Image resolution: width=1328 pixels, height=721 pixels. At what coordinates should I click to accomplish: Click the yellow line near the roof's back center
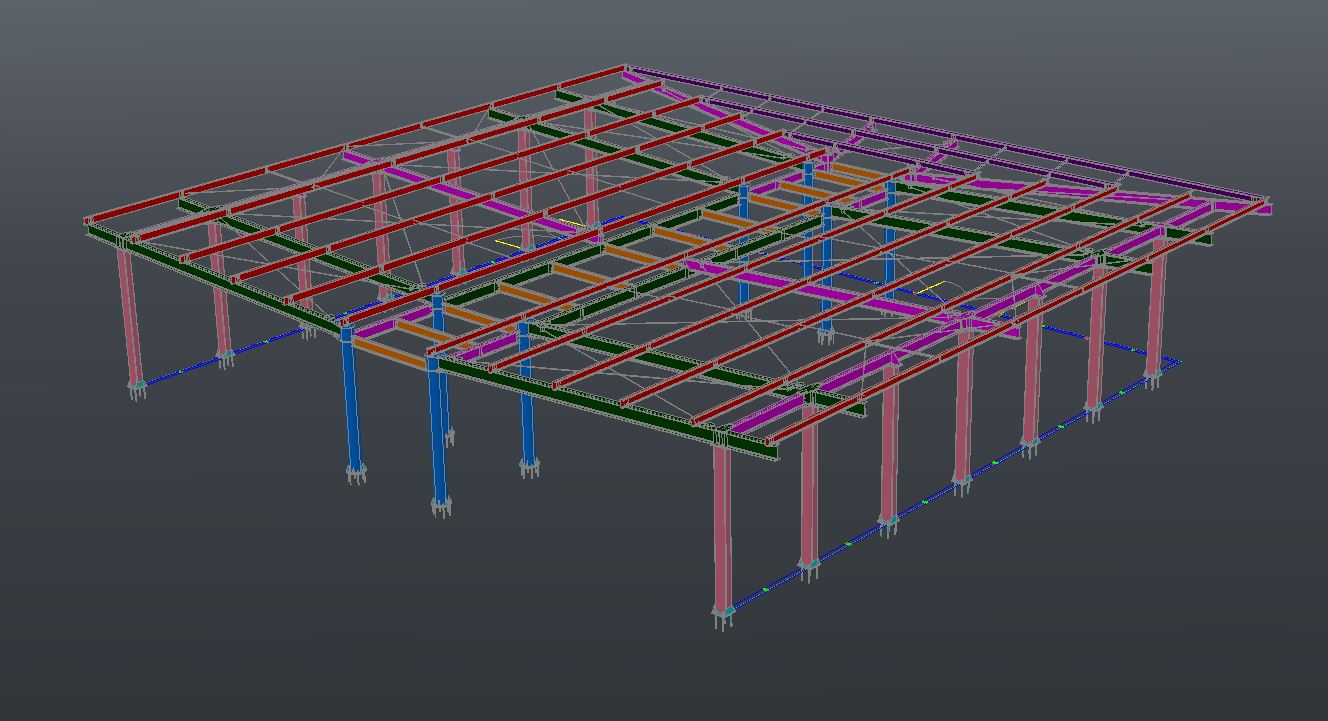[x=568, y=222]
